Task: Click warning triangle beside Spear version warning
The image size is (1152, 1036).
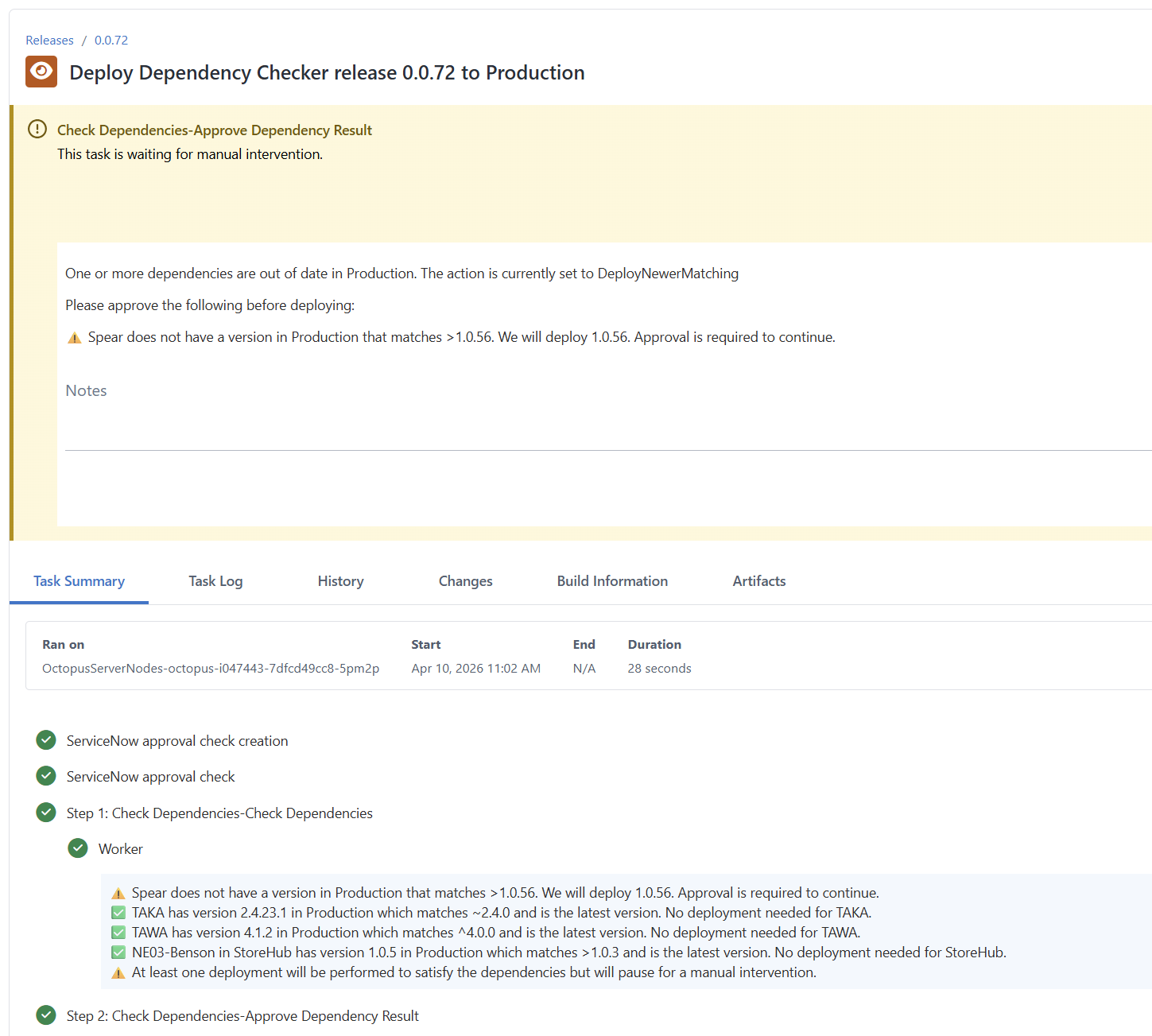Action: [118, 892]
